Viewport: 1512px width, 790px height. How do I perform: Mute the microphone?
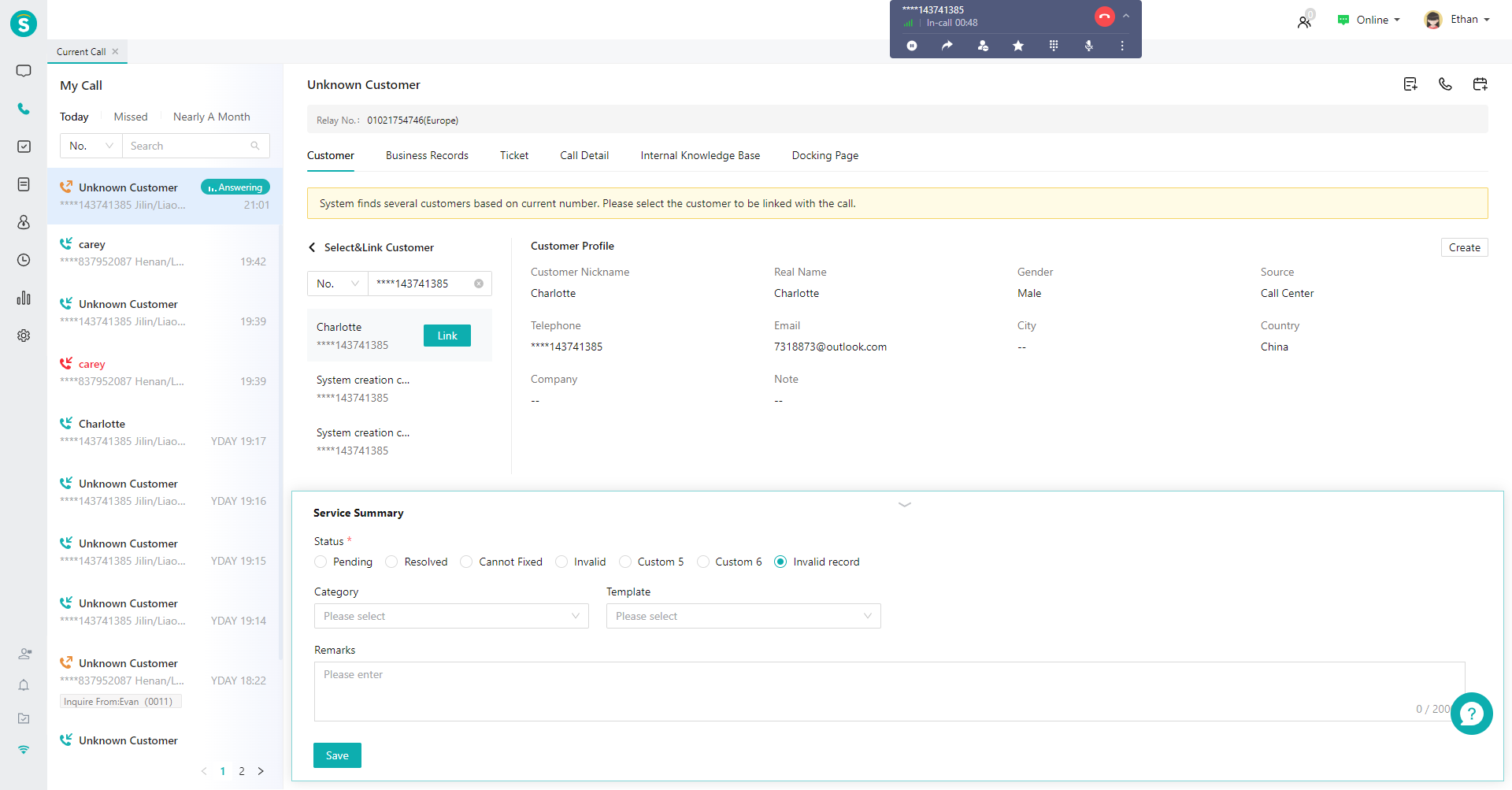(1089, 46)
